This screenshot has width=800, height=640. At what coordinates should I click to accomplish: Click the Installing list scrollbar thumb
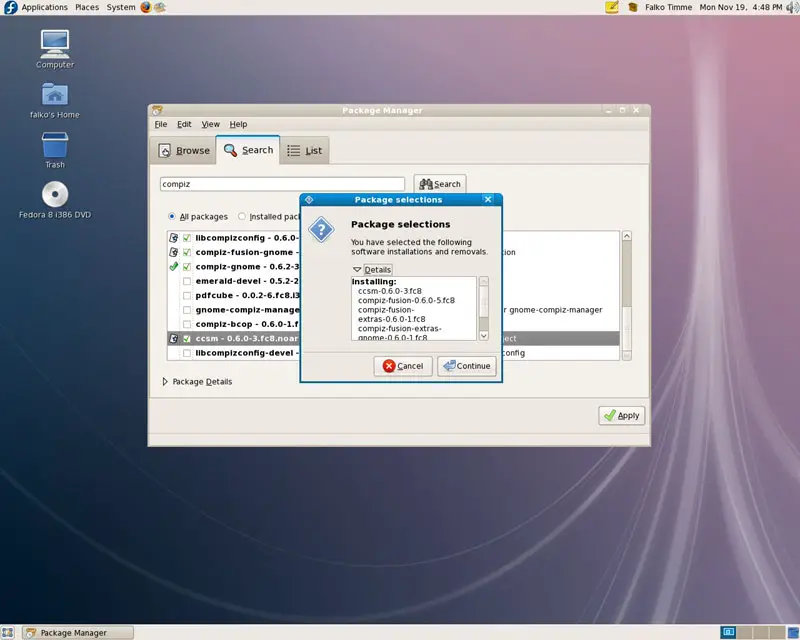(x=484, y=302)
